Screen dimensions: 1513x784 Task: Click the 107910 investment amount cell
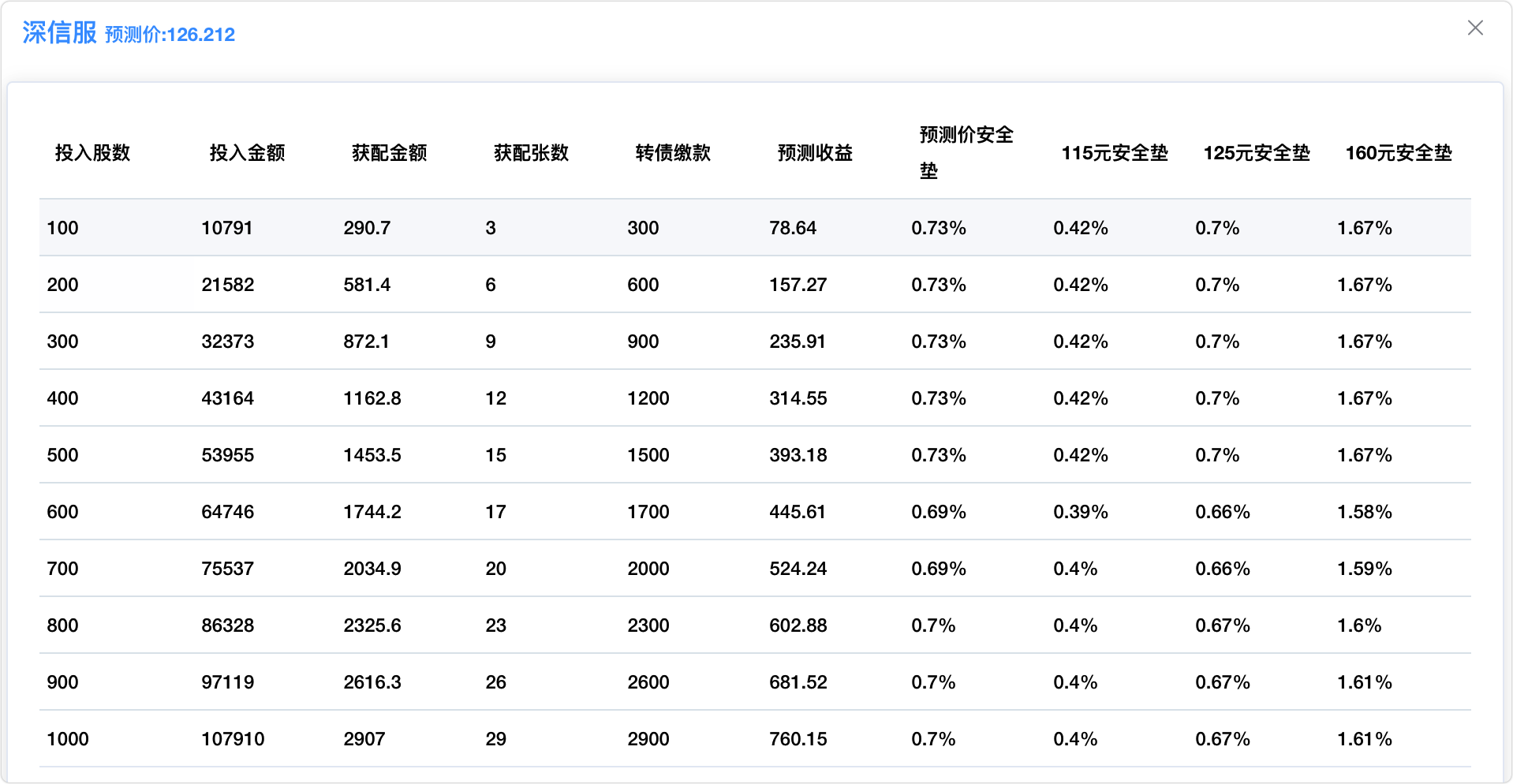click(233, 739)
